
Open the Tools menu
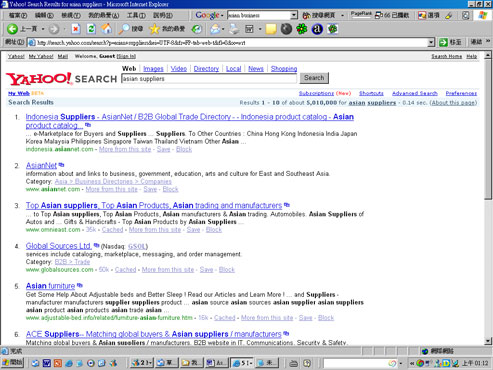tap(136, 15)
